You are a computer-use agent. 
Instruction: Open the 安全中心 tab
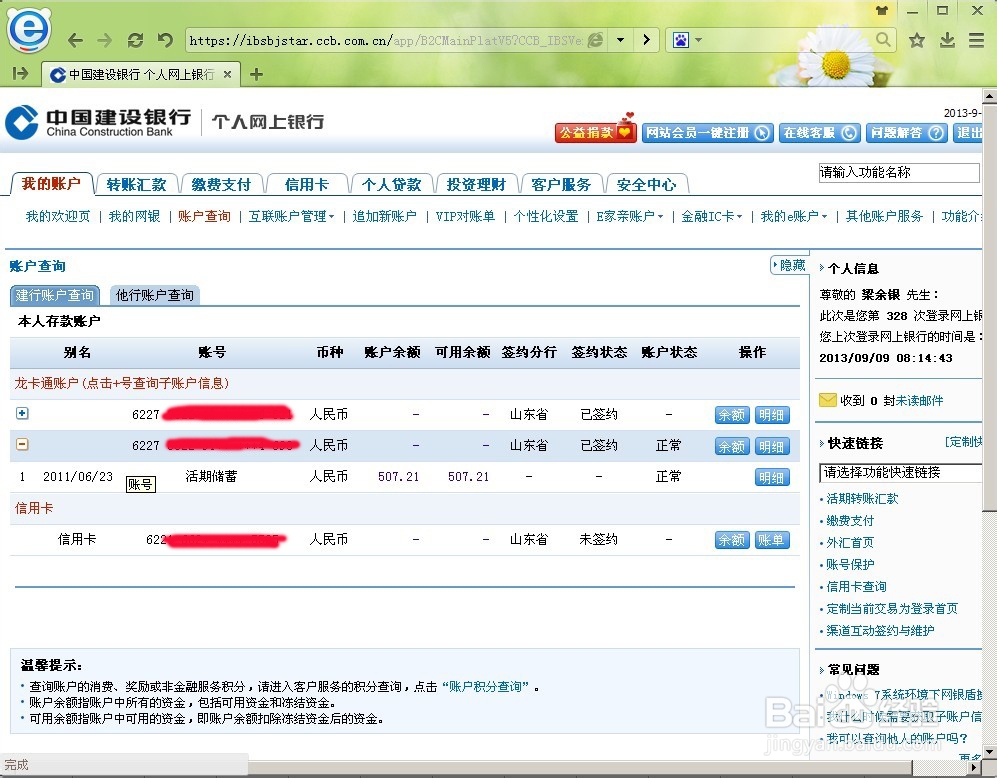tap(647, 184)
